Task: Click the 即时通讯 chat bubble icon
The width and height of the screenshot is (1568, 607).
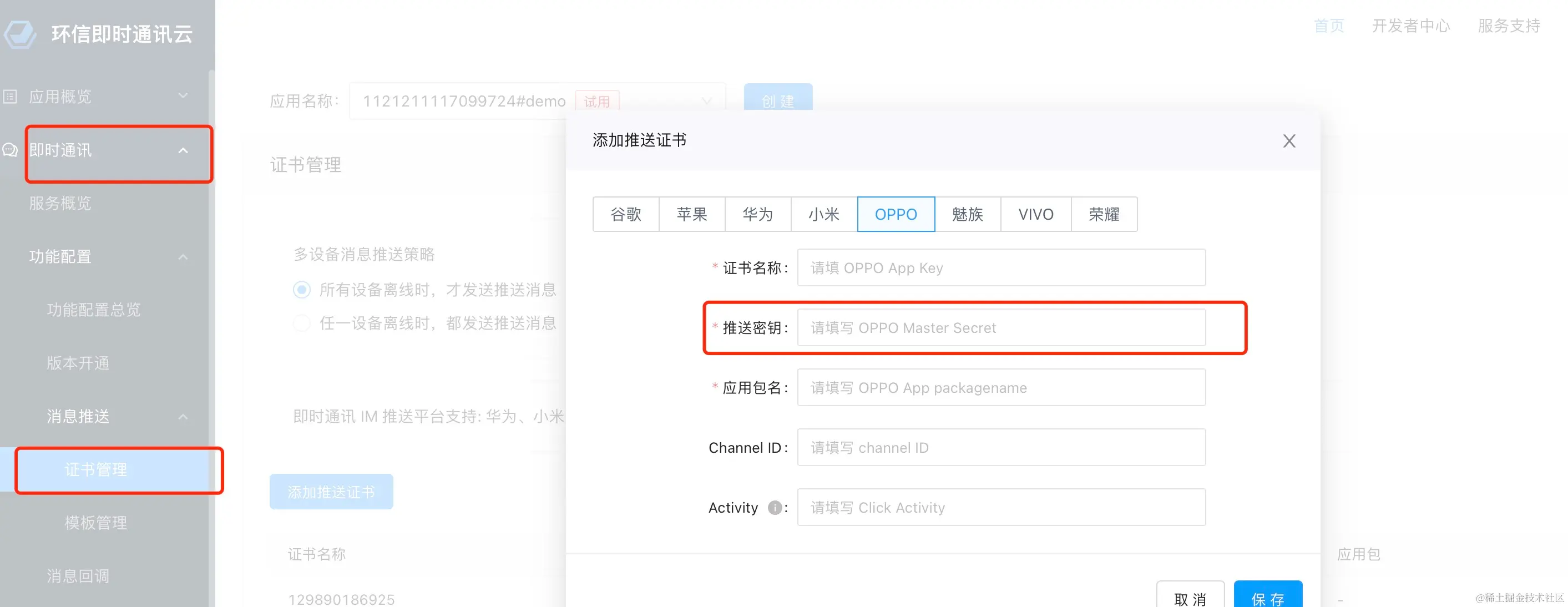Action: coord(11,150)
